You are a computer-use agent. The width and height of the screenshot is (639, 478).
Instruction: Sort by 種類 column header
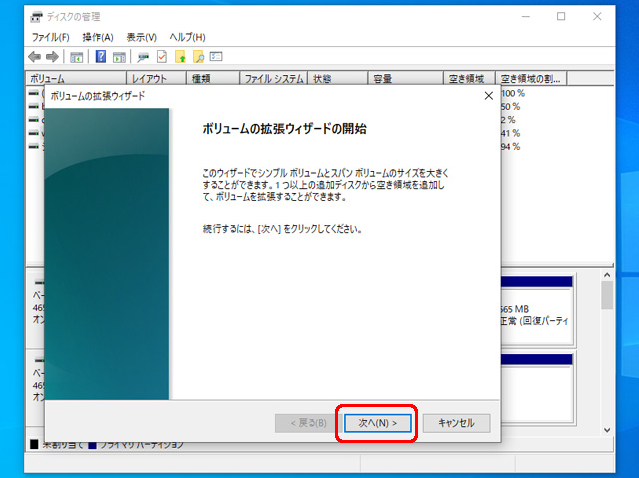pos(213,79)
